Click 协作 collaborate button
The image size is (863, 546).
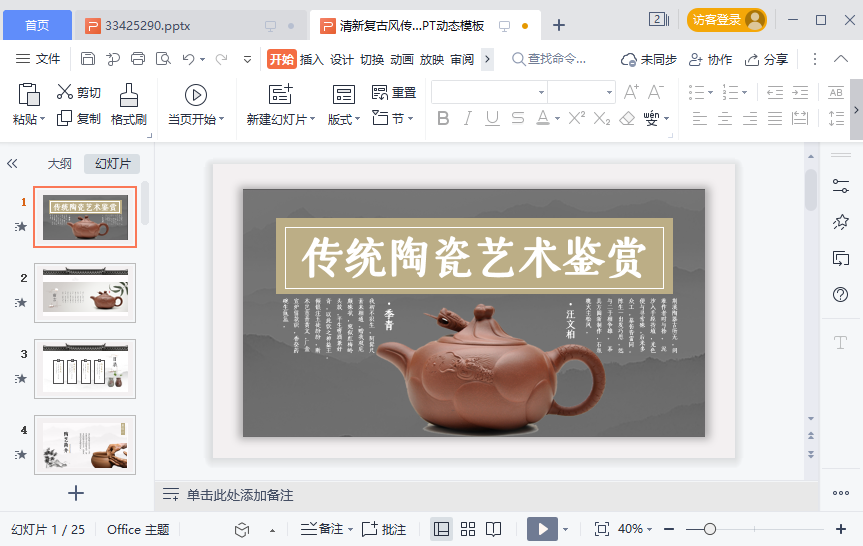click(x=711, y=59)
